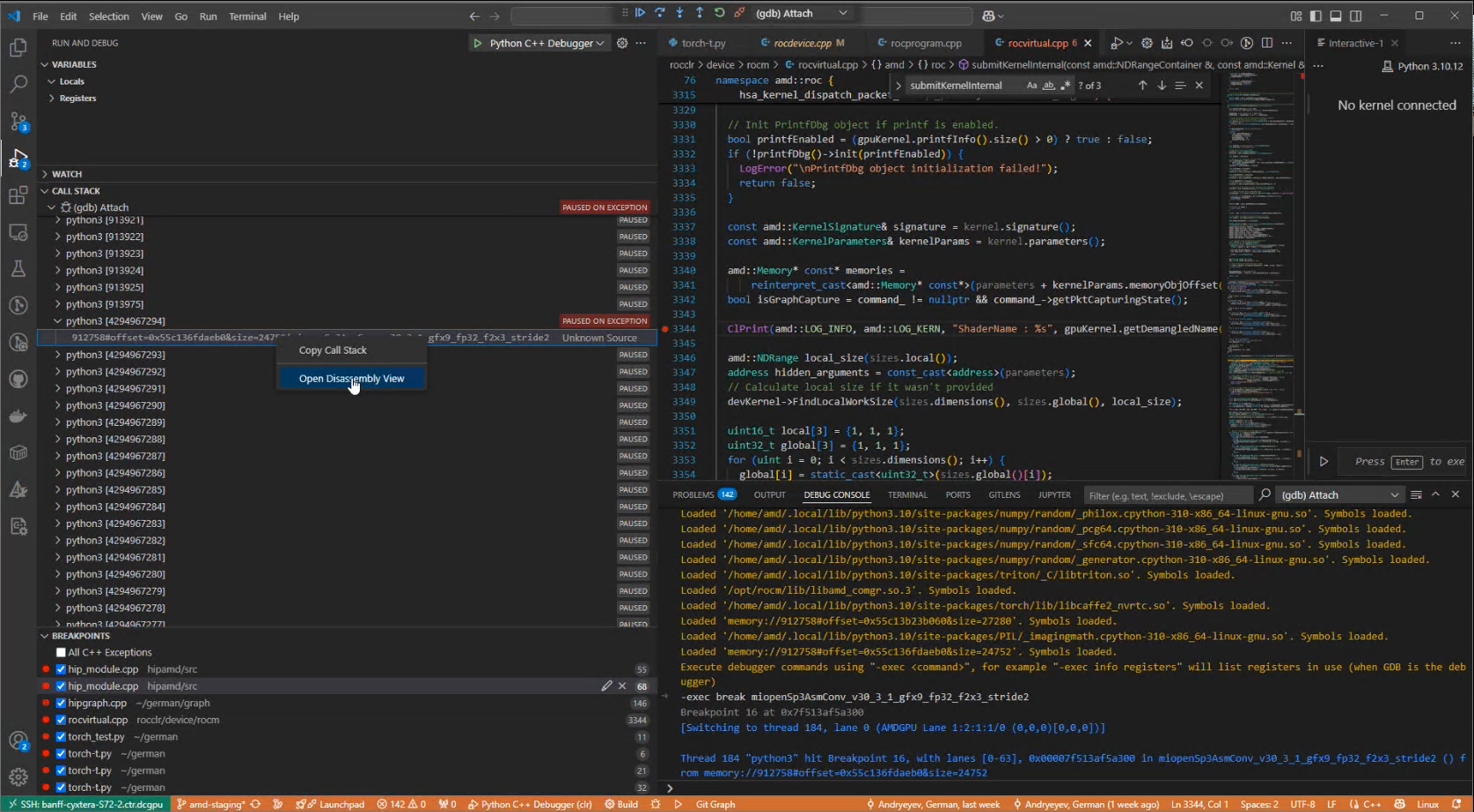Disable the rocvirtual.cpp breakpoint checkbox

pyautogui.click(x=60, y=719)
